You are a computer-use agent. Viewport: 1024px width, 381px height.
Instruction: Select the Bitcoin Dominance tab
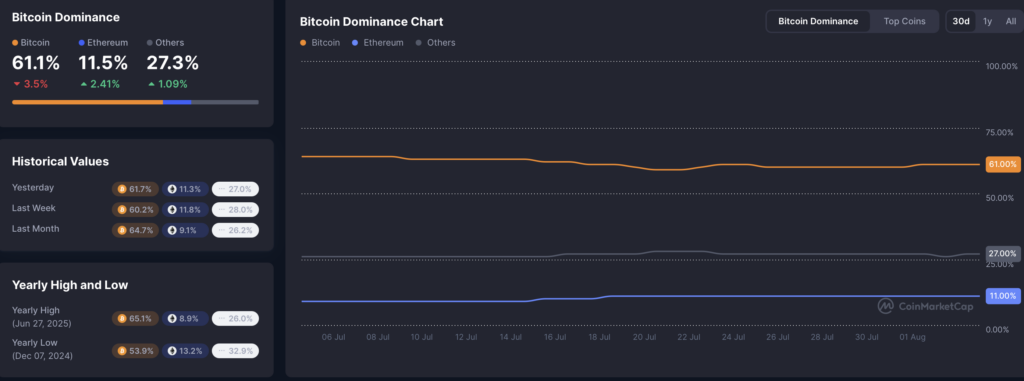click(x=818, y=21)
